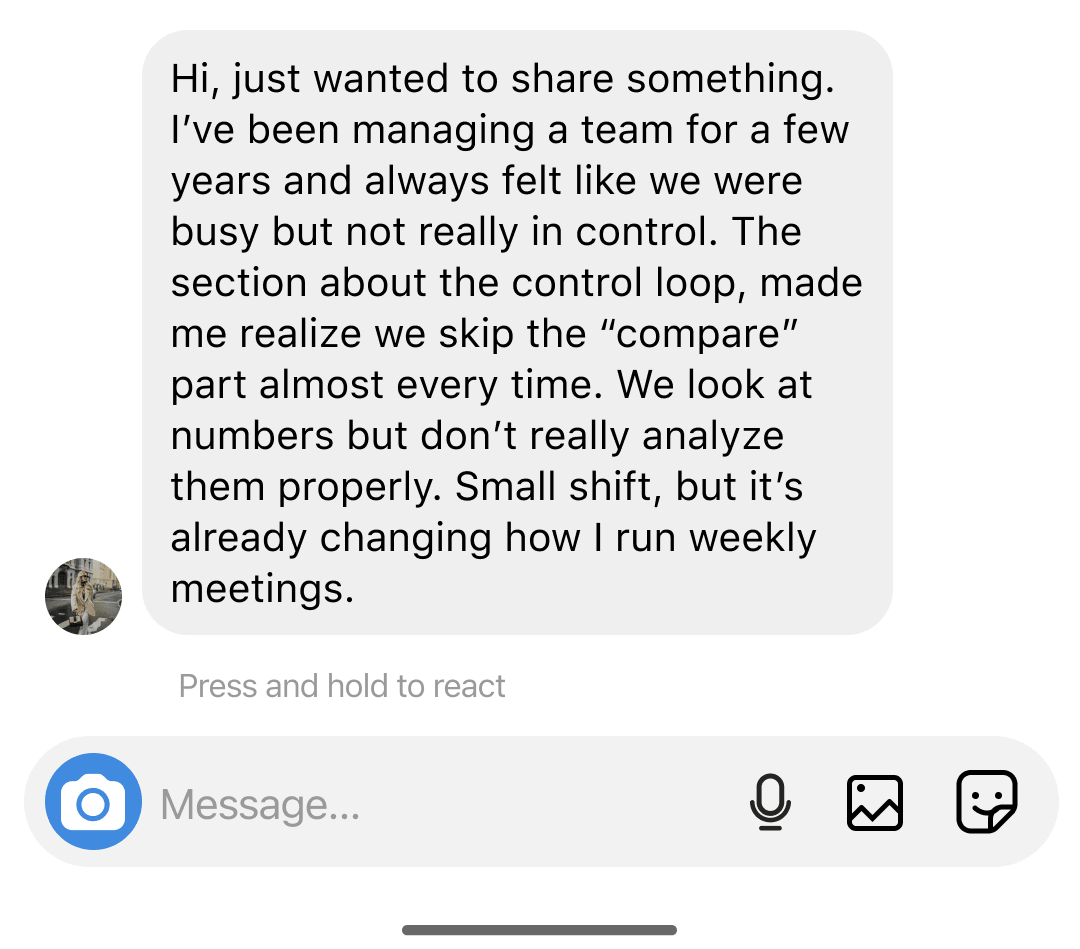Tap the microphone voice message icon
The height and width of the screenshot is (949, 1080).
(x=770, y=802)
